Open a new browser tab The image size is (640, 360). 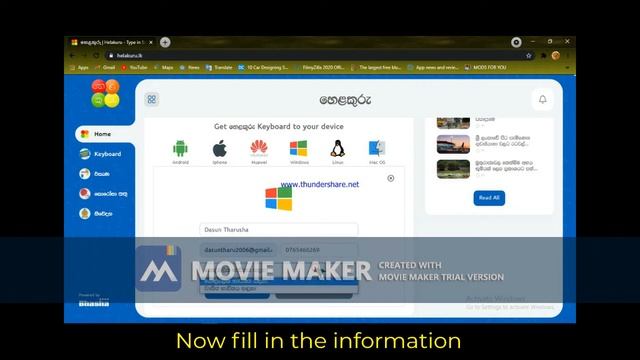(165, 42)
